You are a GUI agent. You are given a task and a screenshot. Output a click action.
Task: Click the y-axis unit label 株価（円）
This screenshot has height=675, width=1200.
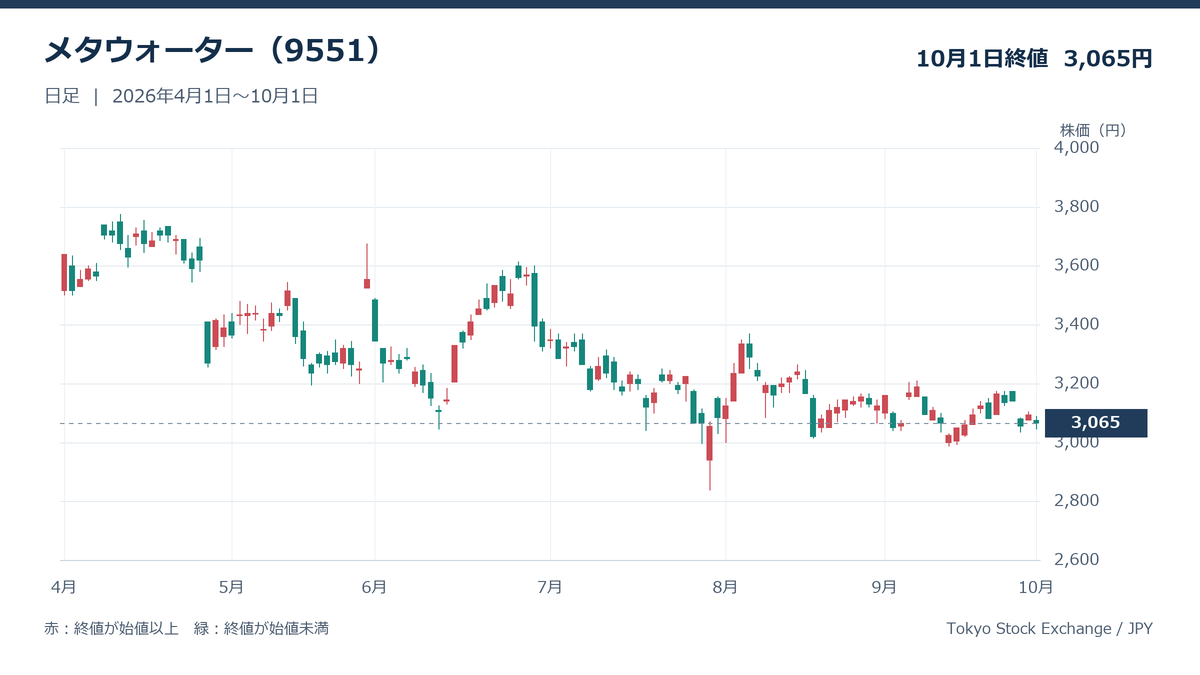(x=1094, y=130)
